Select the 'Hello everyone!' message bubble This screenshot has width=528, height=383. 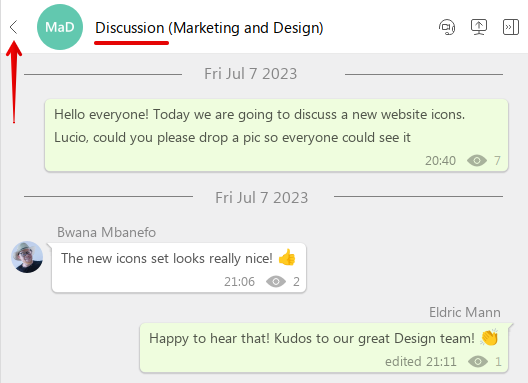(276, 135)
